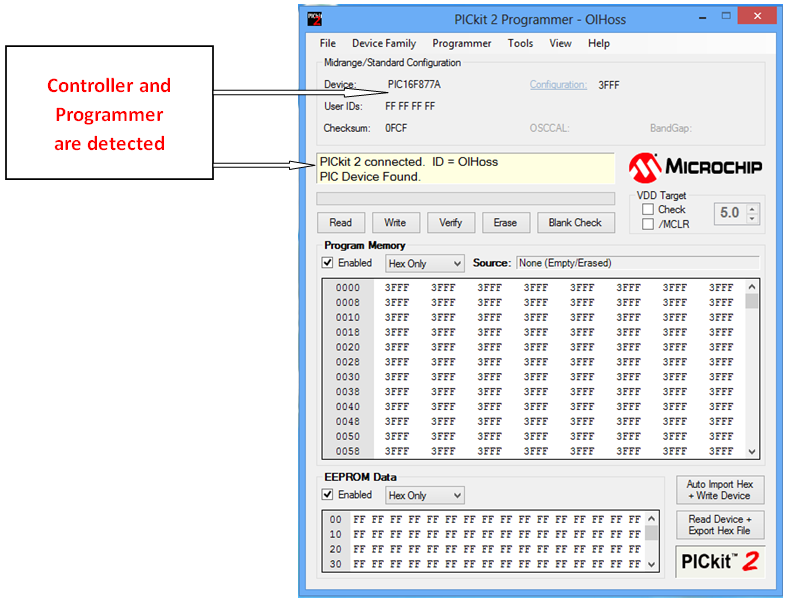Click EEPROM row address 20
The width and height of the screenshot is (789, 601).
tap(336, 549)
